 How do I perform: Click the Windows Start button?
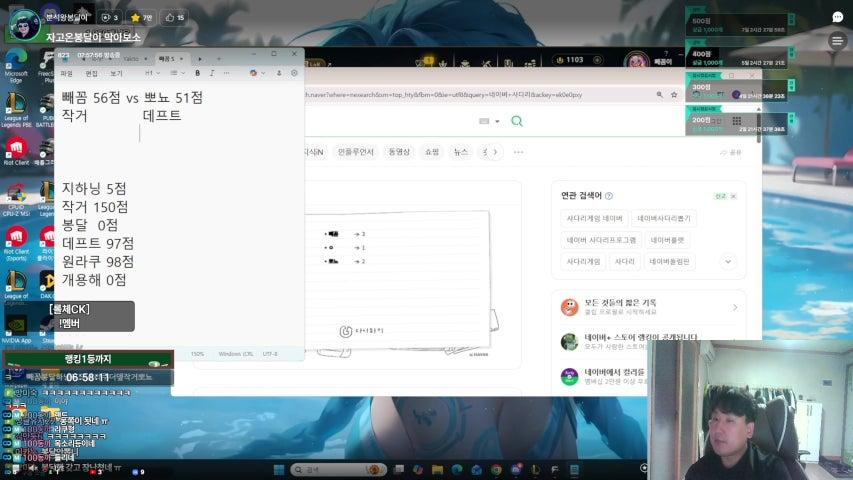click(x=279, y=470)
